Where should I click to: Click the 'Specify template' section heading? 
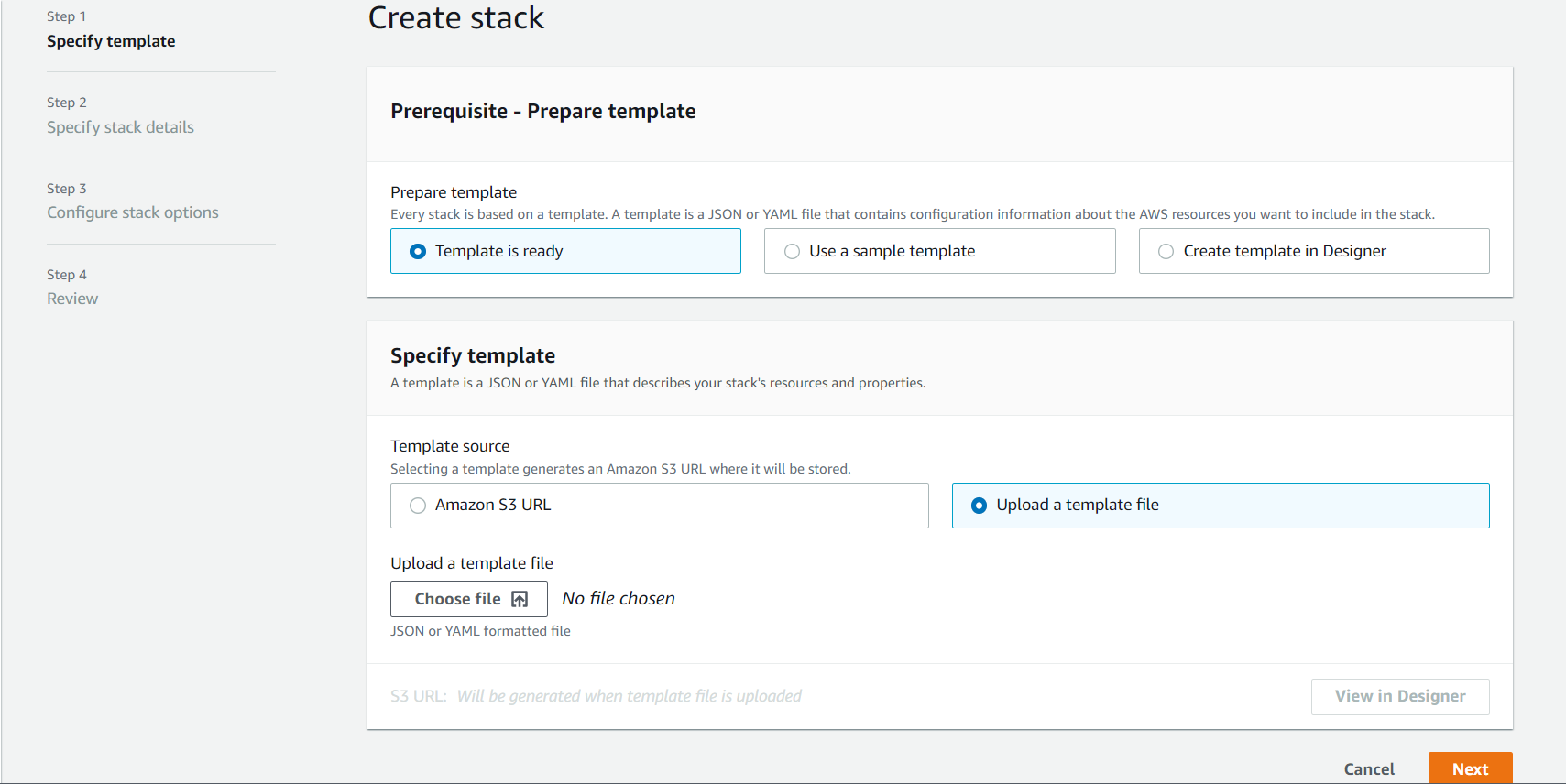473,355
